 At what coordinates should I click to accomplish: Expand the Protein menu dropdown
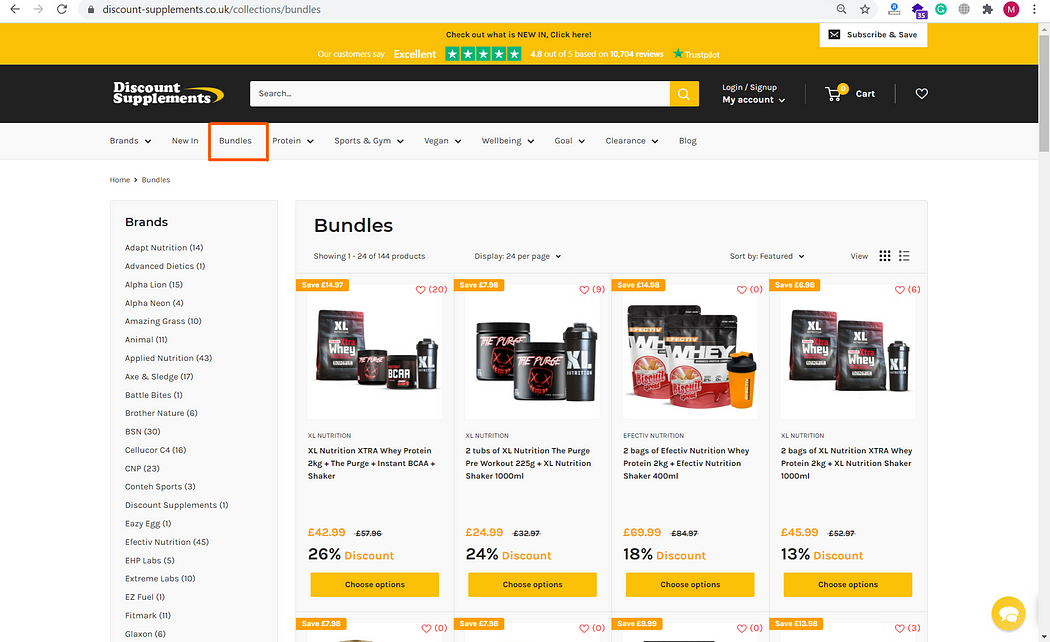[x=293, y=141]
